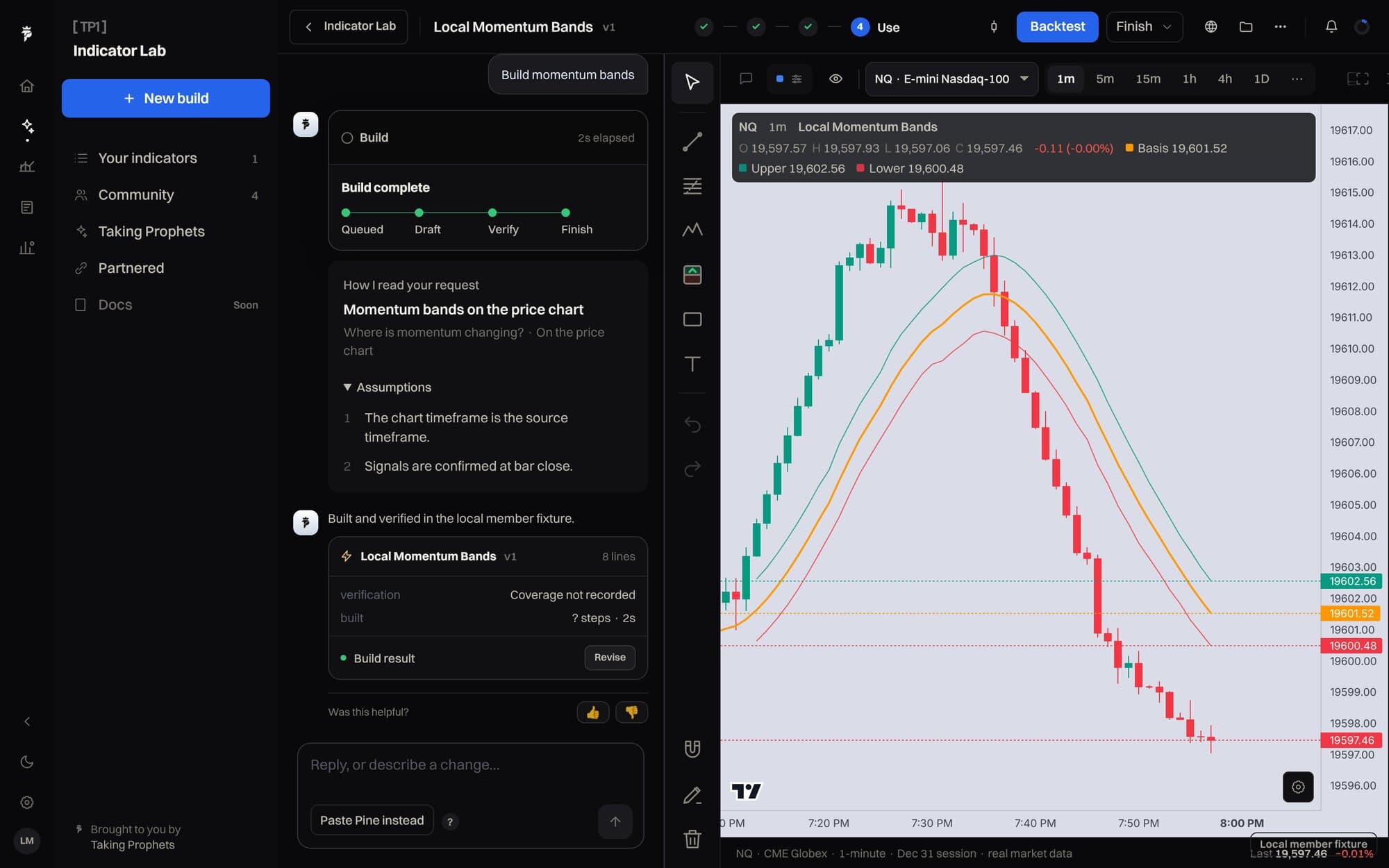Image resolution: width=1389 pixels, height=868 pixels.
Task: Redo the chart action
Action: [692, 469]
